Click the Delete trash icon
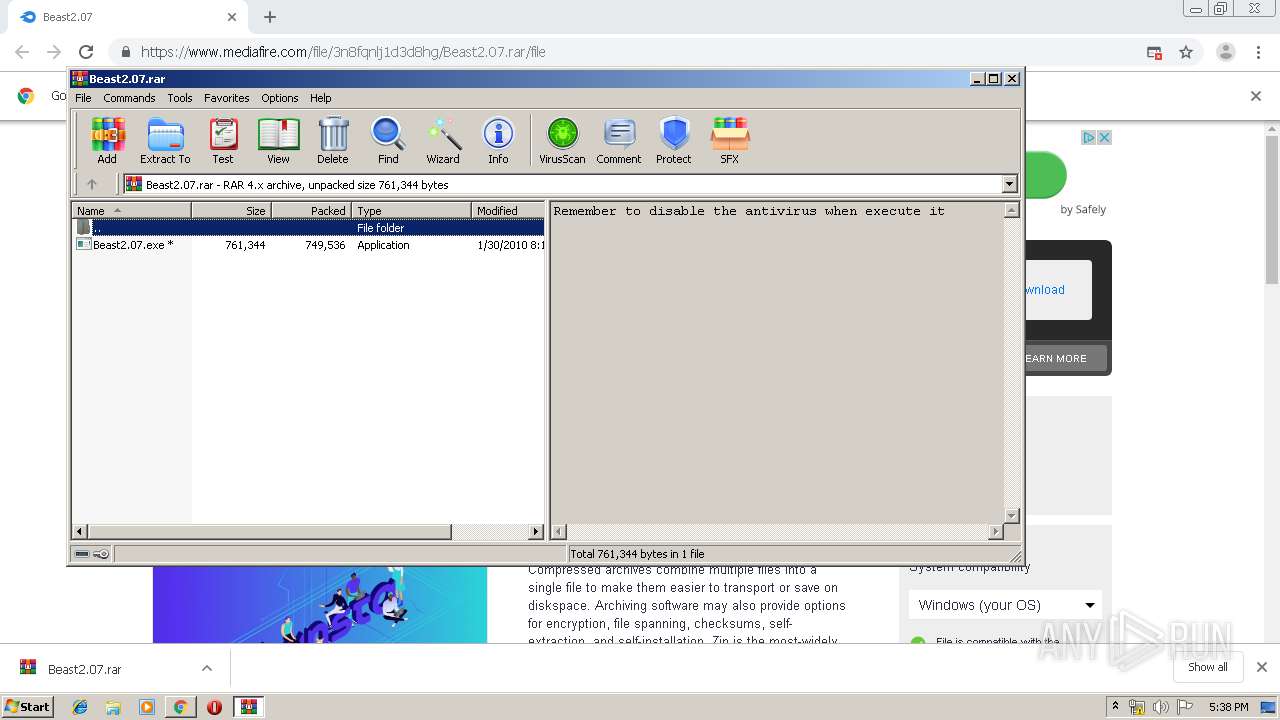This screenshot has width=1280, height=720. 333,141
